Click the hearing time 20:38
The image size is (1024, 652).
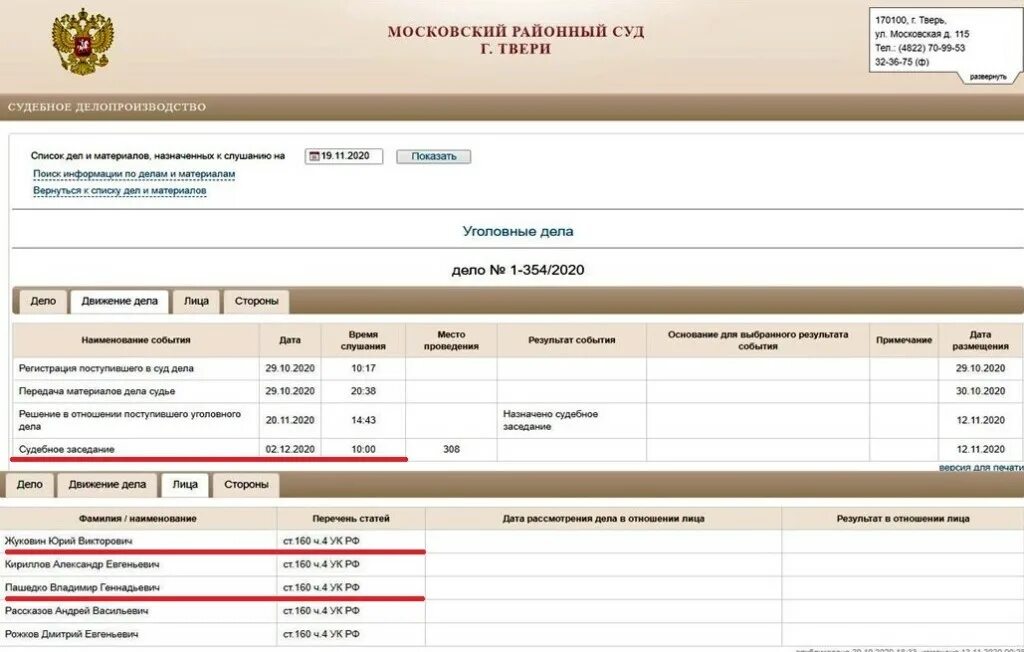(363, 391)
